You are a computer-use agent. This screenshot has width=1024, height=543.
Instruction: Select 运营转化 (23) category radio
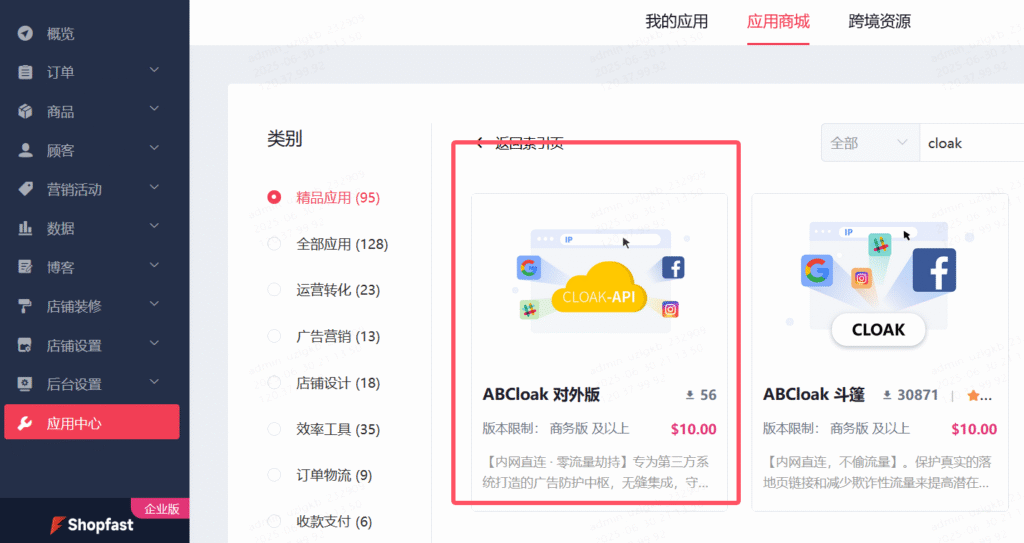coord(274,289)
